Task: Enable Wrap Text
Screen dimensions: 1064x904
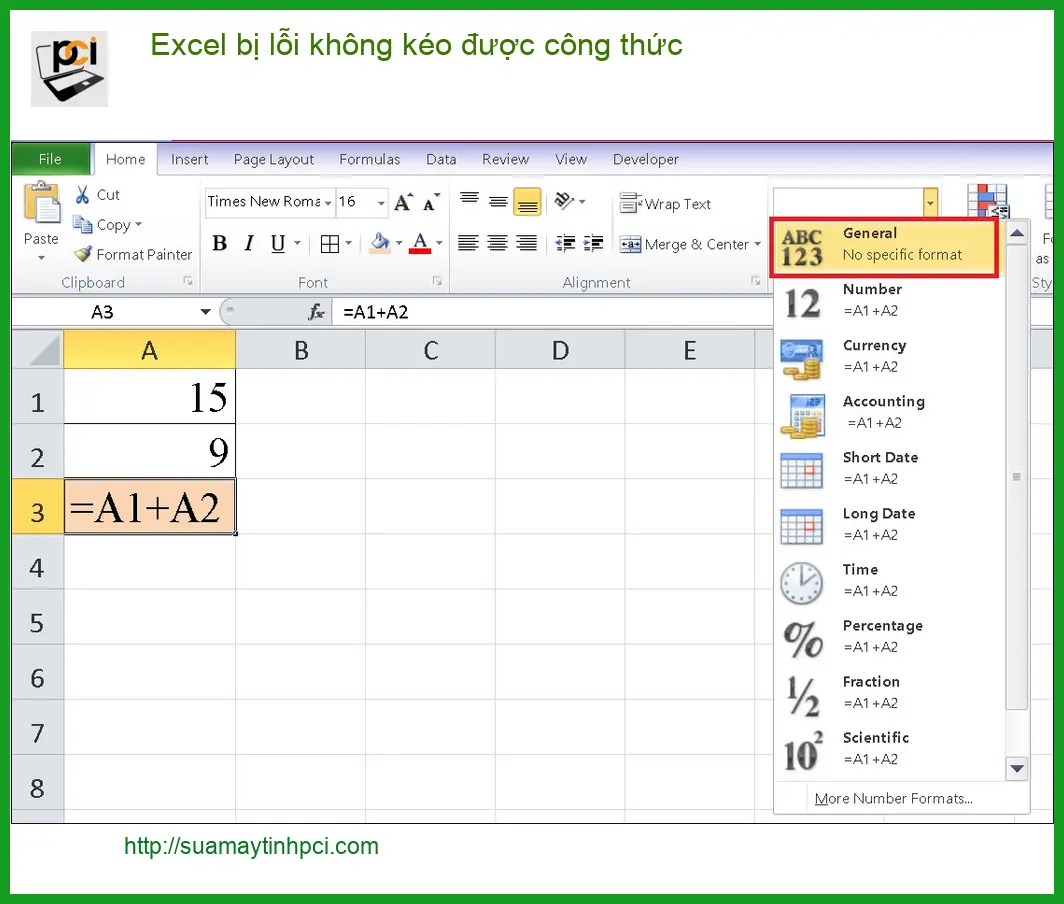Action: coord(665,204)
